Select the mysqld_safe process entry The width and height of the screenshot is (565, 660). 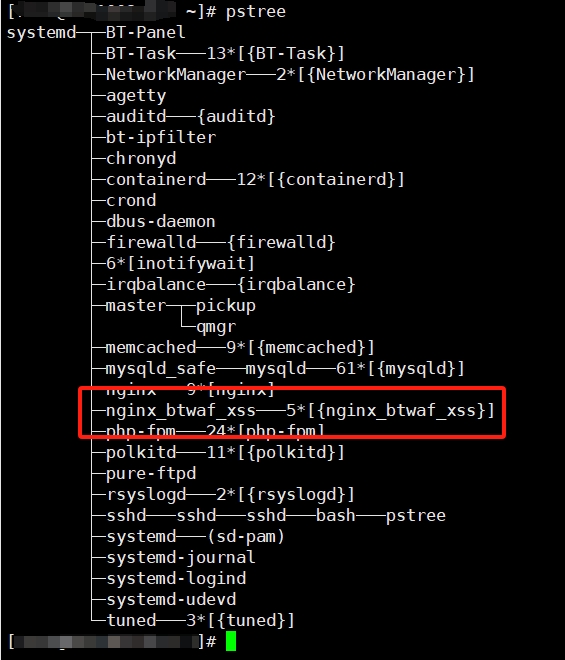click(160, 369)
